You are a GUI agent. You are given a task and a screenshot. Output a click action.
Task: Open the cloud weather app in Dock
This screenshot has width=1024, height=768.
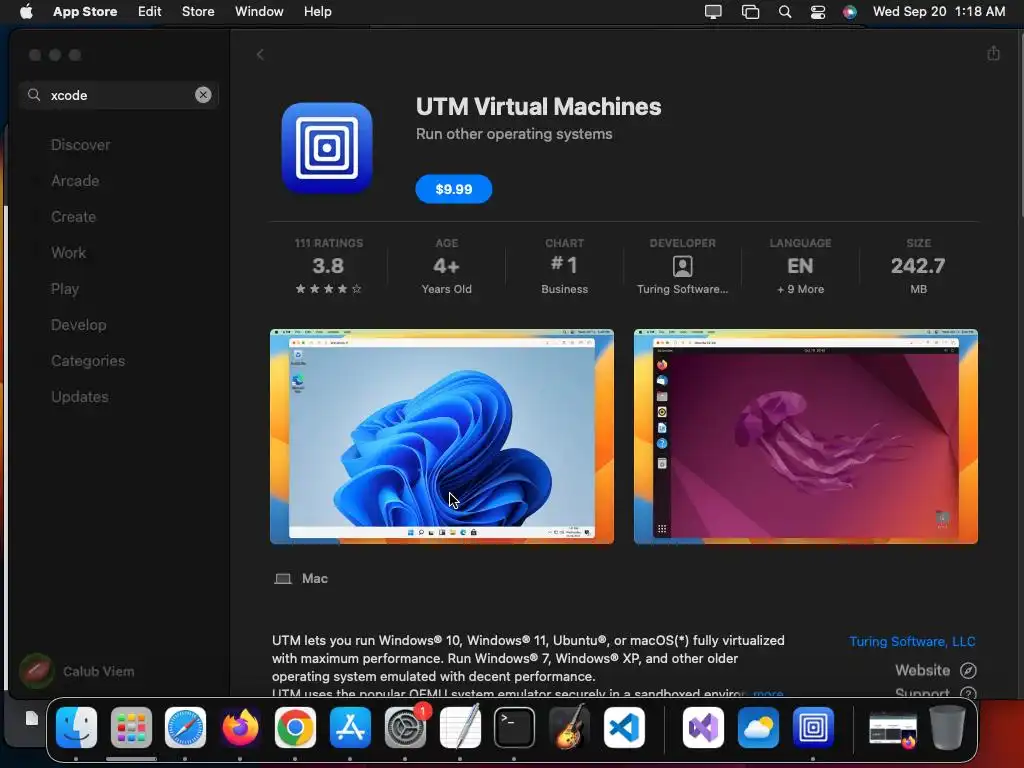click(758, 727)
